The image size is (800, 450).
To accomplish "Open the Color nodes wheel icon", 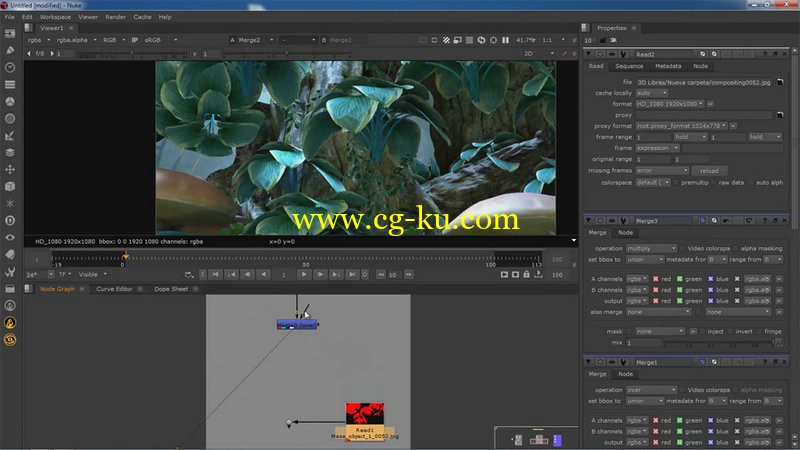I will coord(10,102).
